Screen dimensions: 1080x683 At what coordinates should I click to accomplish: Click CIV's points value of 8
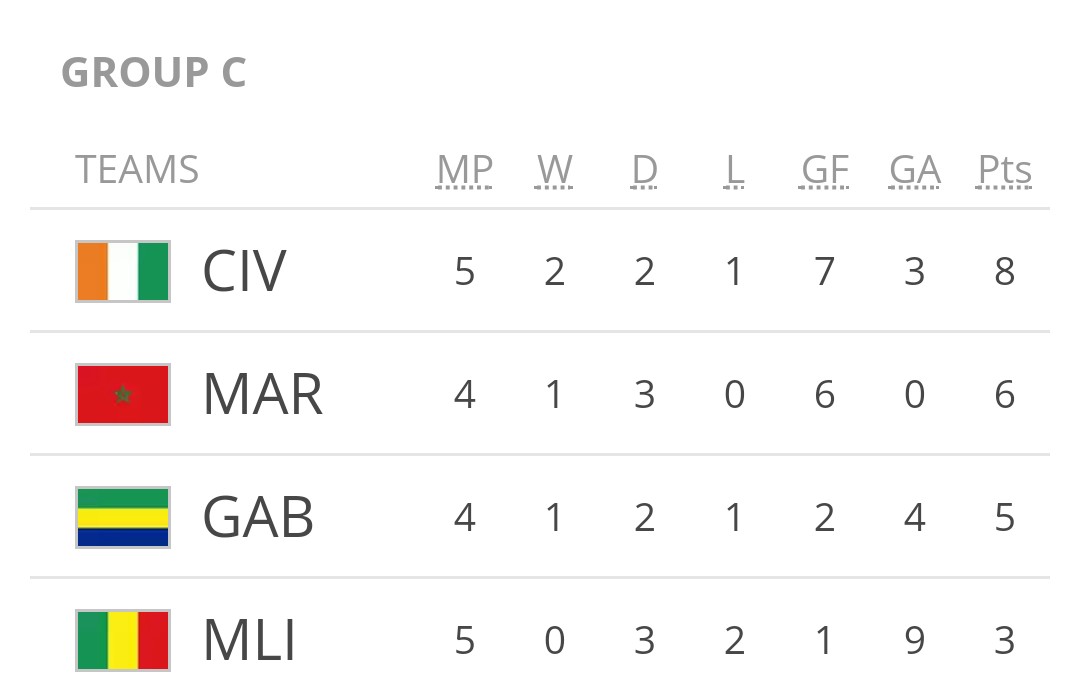point(1005,271)
